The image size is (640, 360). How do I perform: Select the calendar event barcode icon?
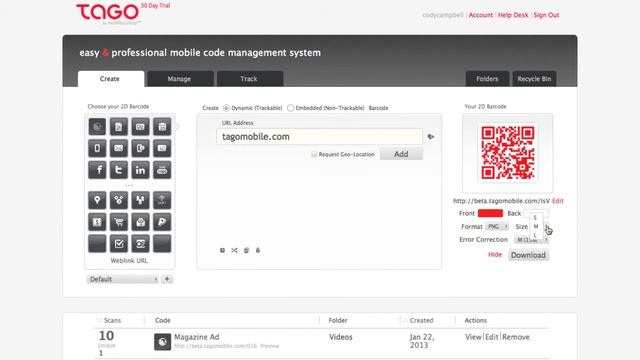click(162, 127)
